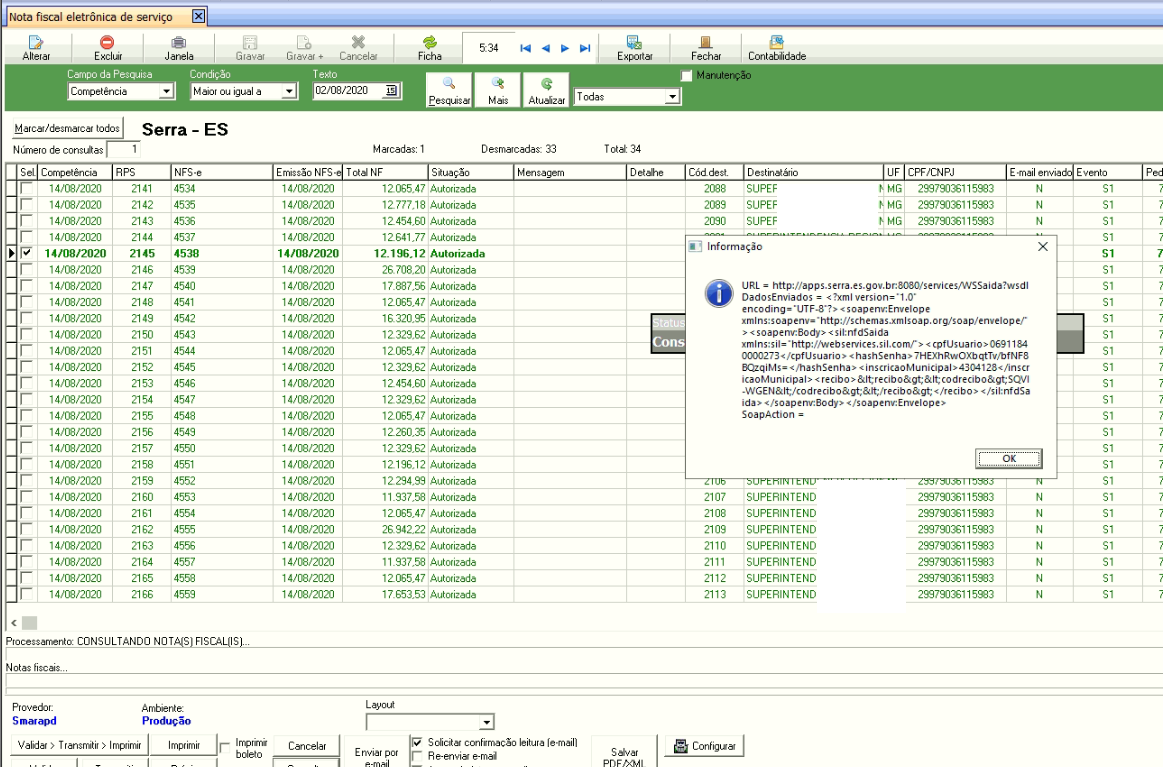
Task: Sort by the Situação column header
Action: 470,173
